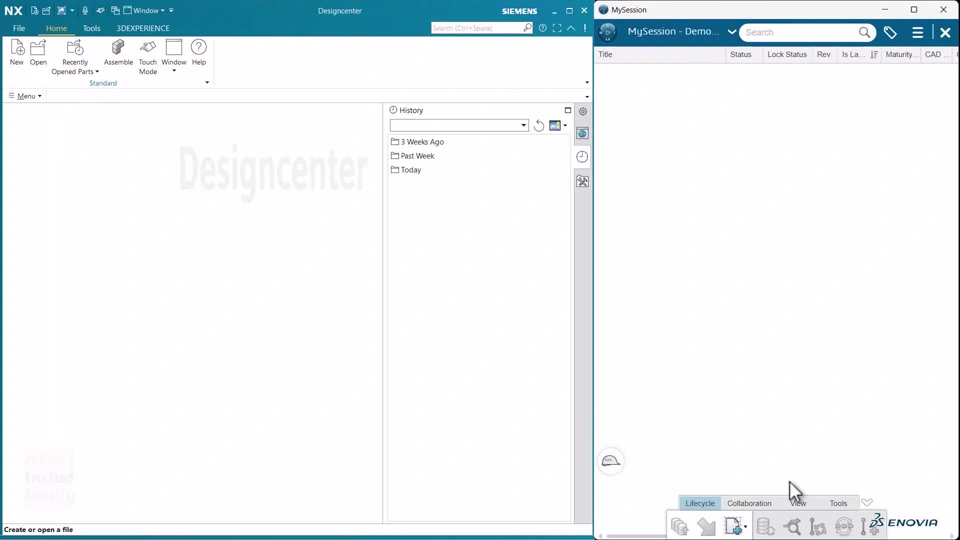
Task: Open the MySession hamburger menu
Action: pos(917,32)
